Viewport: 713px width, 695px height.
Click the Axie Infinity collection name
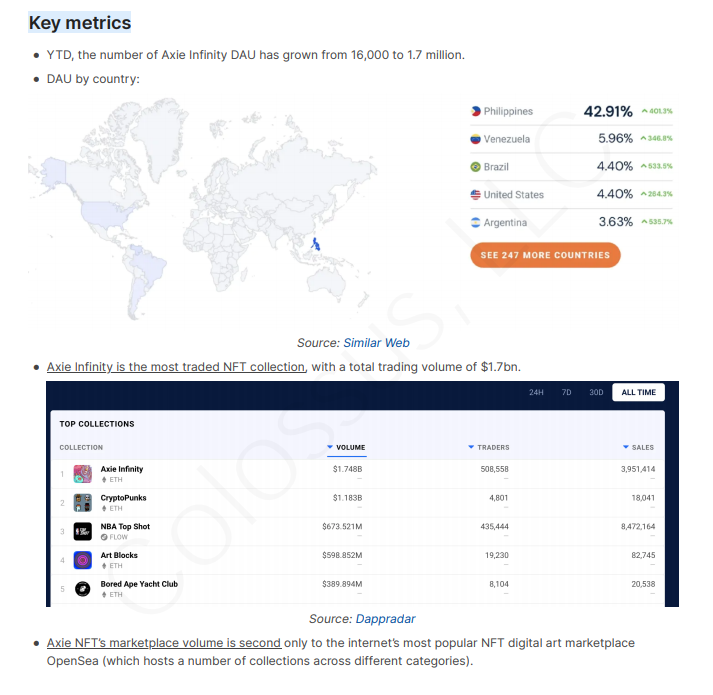click(122, 469)
